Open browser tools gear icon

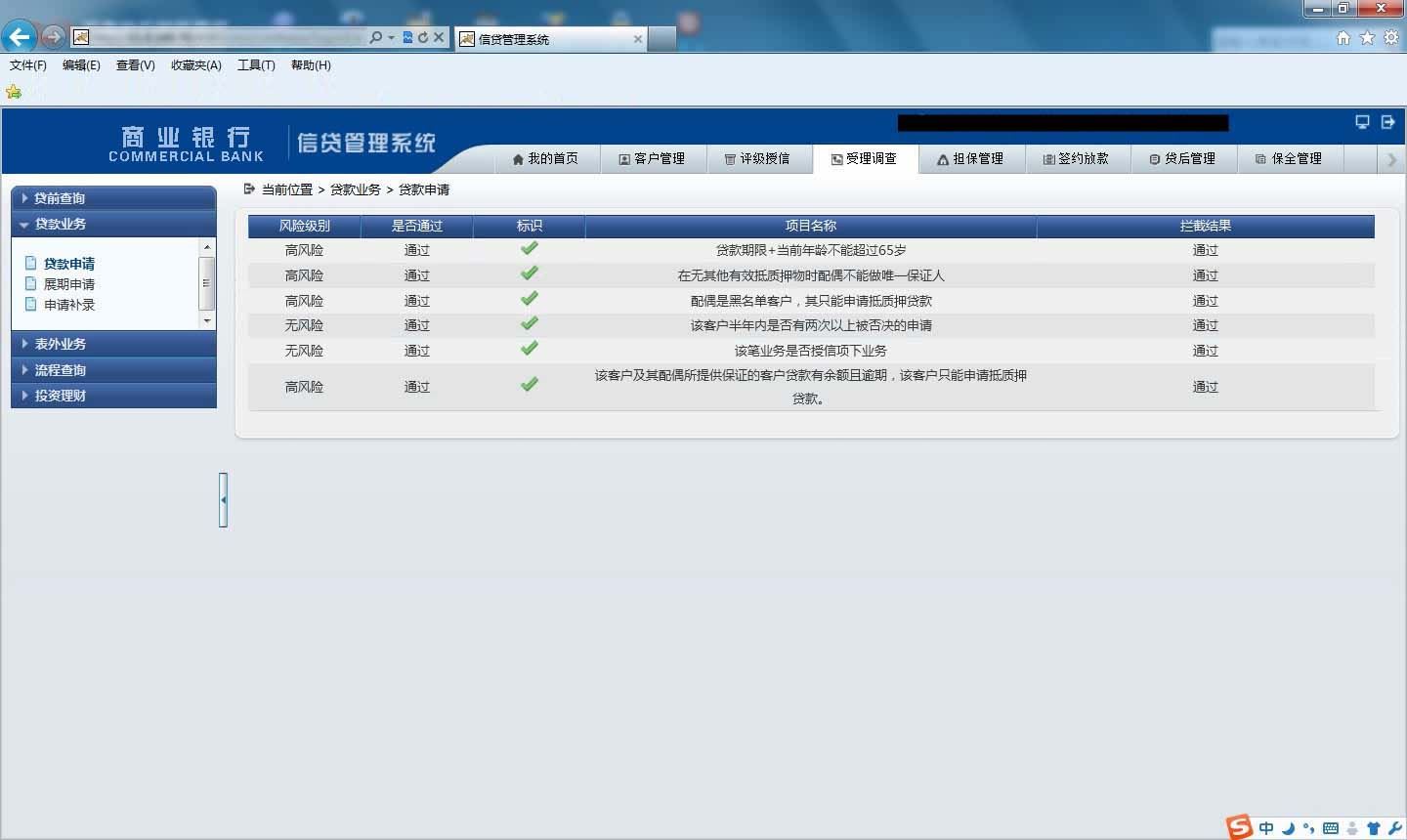click(x=1390, y=37)
